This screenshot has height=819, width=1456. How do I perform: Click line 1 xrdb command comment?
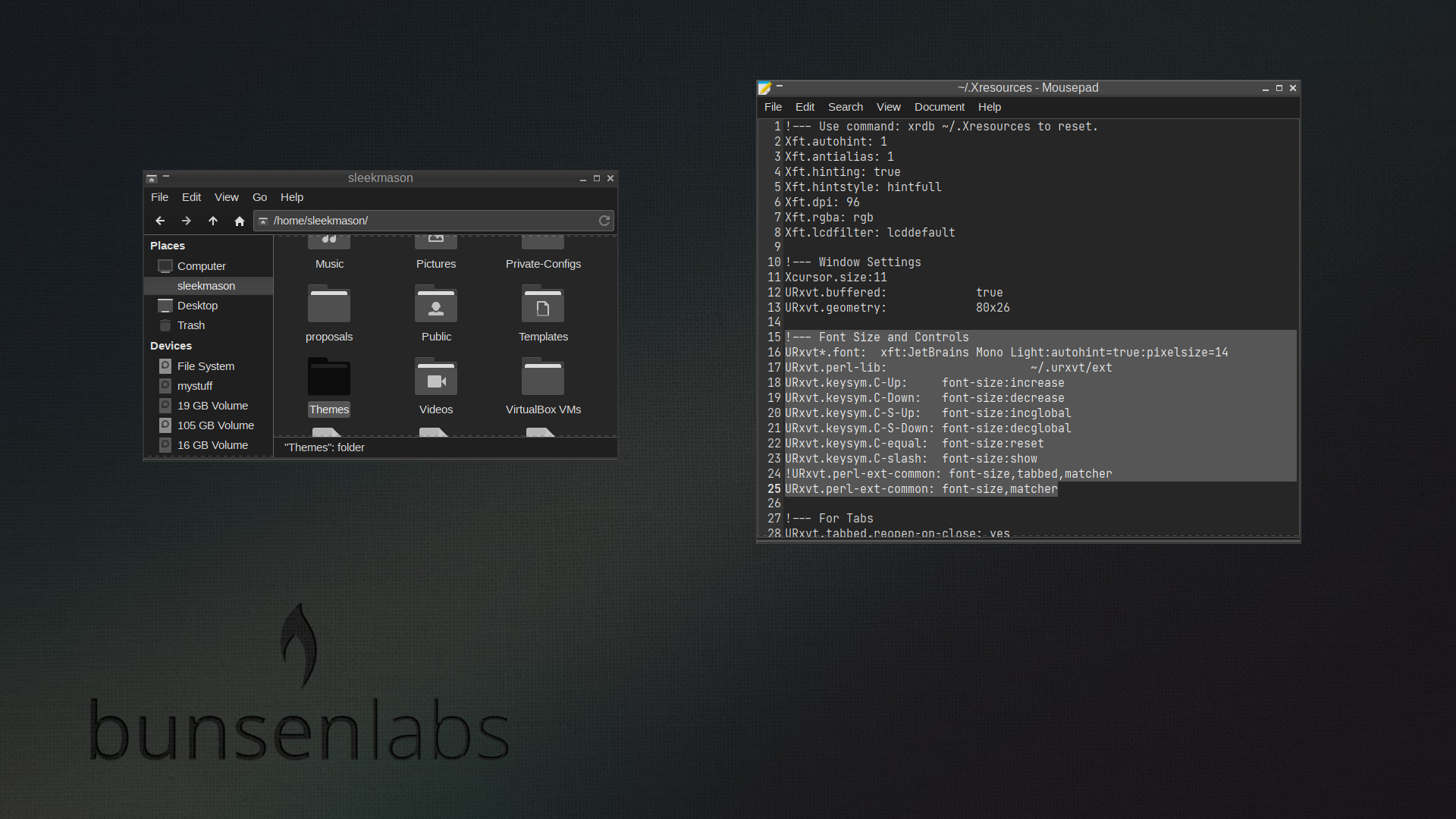[941, 127]
